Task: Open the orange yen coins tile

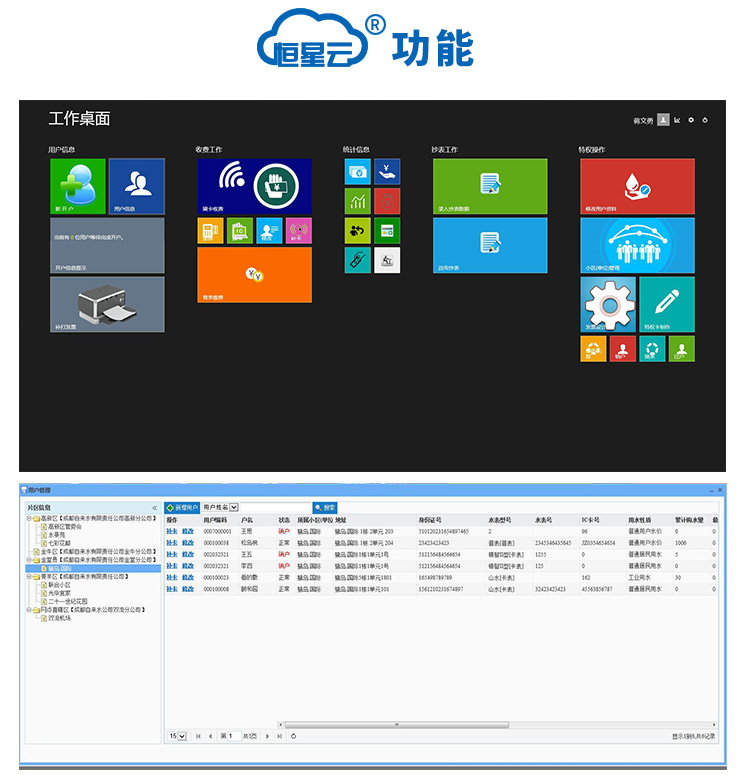Action: tap(255, 275)
